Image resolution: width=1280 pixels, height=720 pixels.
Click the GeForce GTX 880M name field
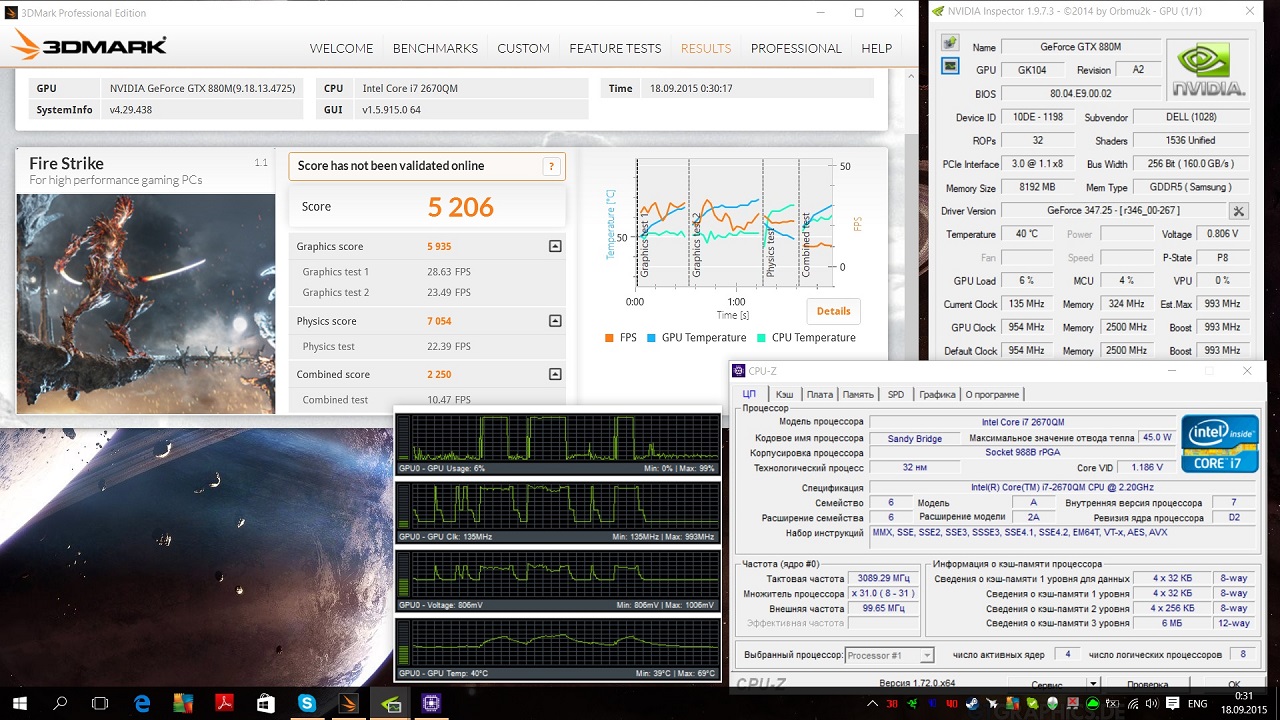[1081, 47]
